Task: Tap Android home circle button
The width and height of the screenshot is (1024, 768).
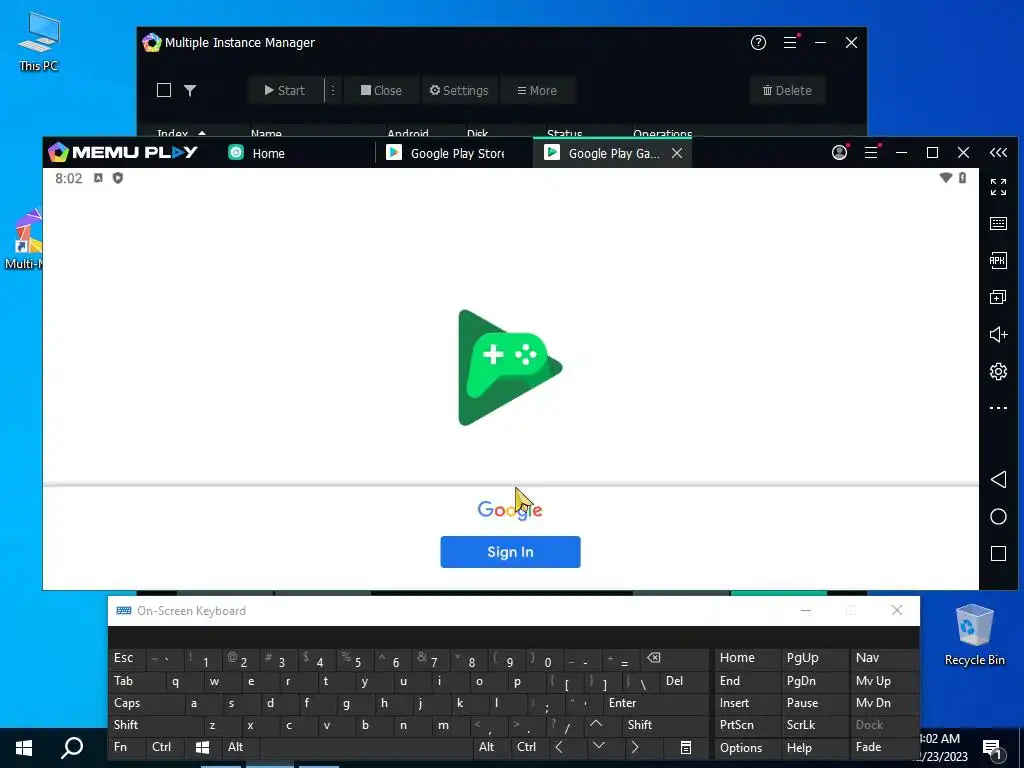Action: click(x=998, y=517)
